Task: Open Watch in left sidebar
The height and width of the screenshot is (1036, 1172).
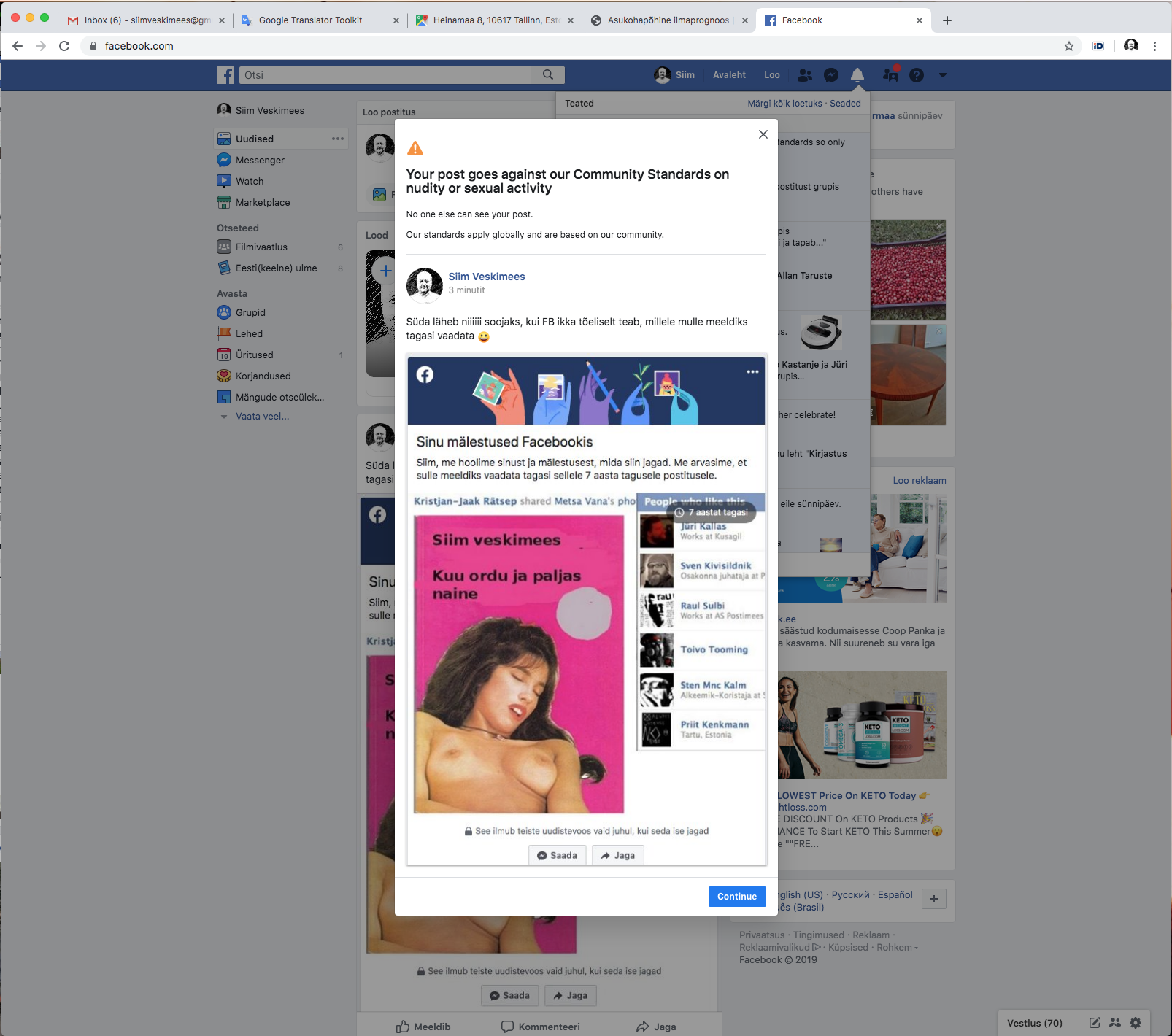Action: click(250, 181)
